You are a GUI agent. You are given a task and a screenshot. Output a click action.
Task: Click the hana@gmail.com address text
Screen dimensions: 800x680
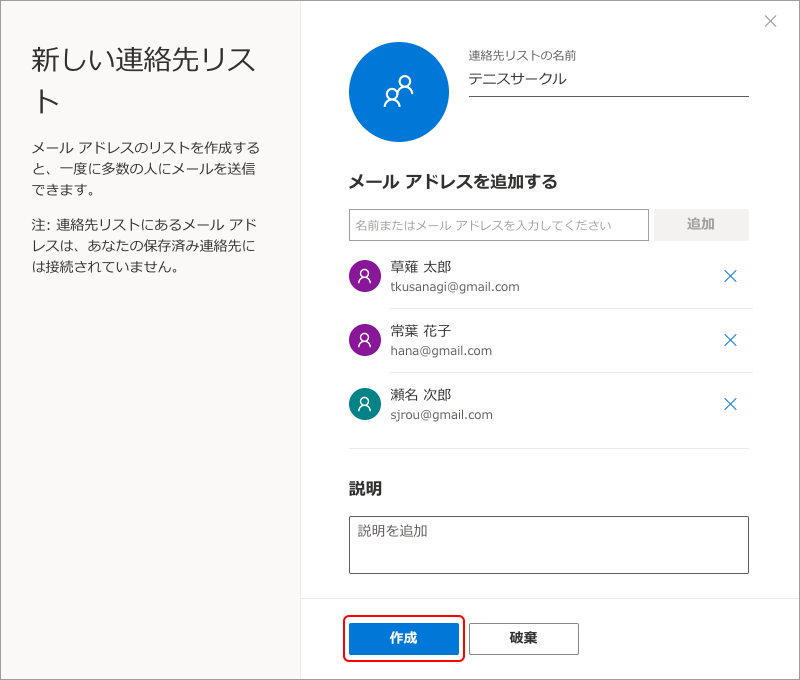tap(441, 351)
